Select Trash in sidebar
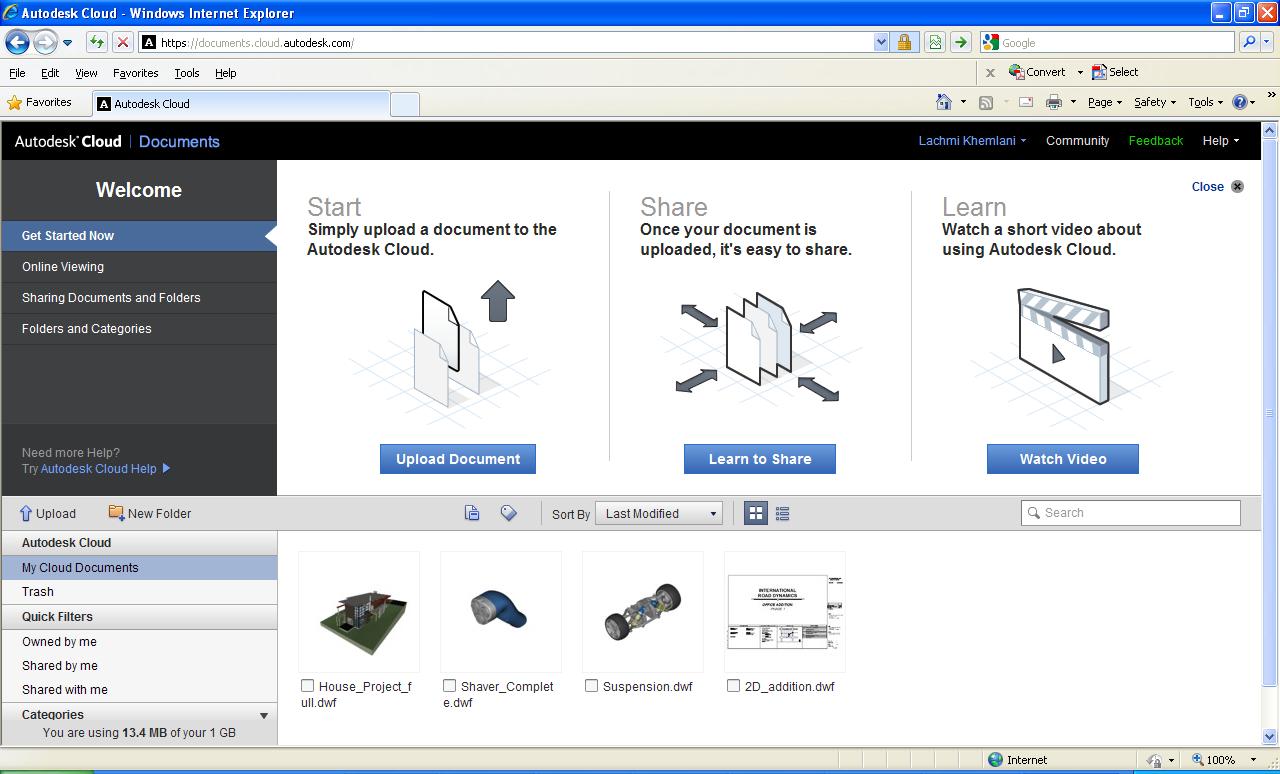Screen dimensions: 1280x774 point(139,591)
